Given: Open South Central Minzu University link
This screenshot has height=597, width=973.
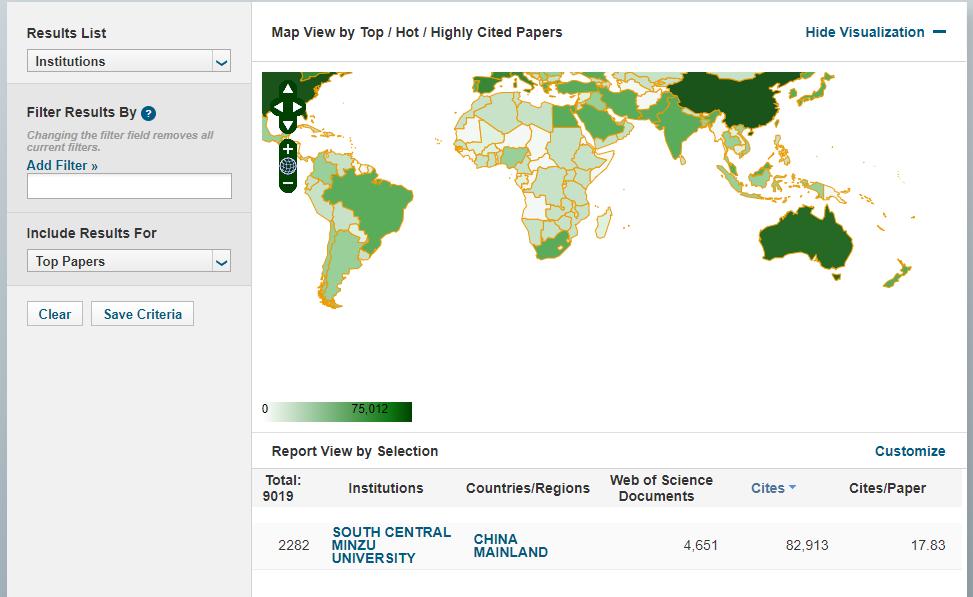Looking at the screenshot, I should pyautogui.click(x=391, y=545).
